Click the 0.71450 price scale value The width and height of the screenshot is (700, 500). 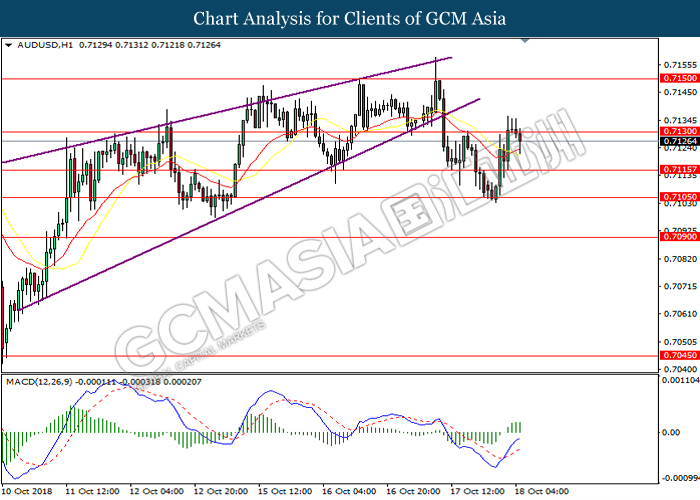(x=680, y=92)
